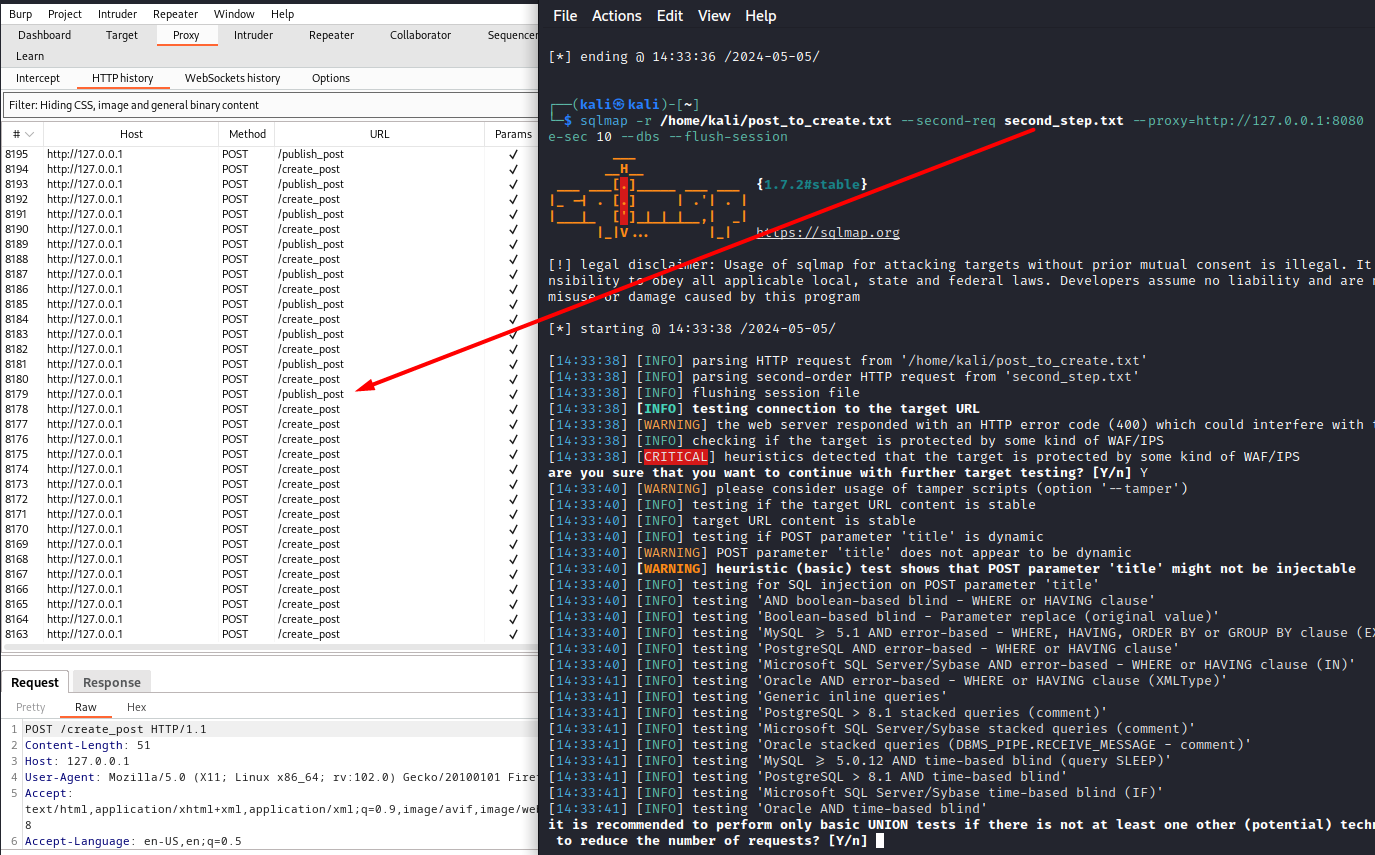
Task: Select history request number 8180
Action: (270, 379)
